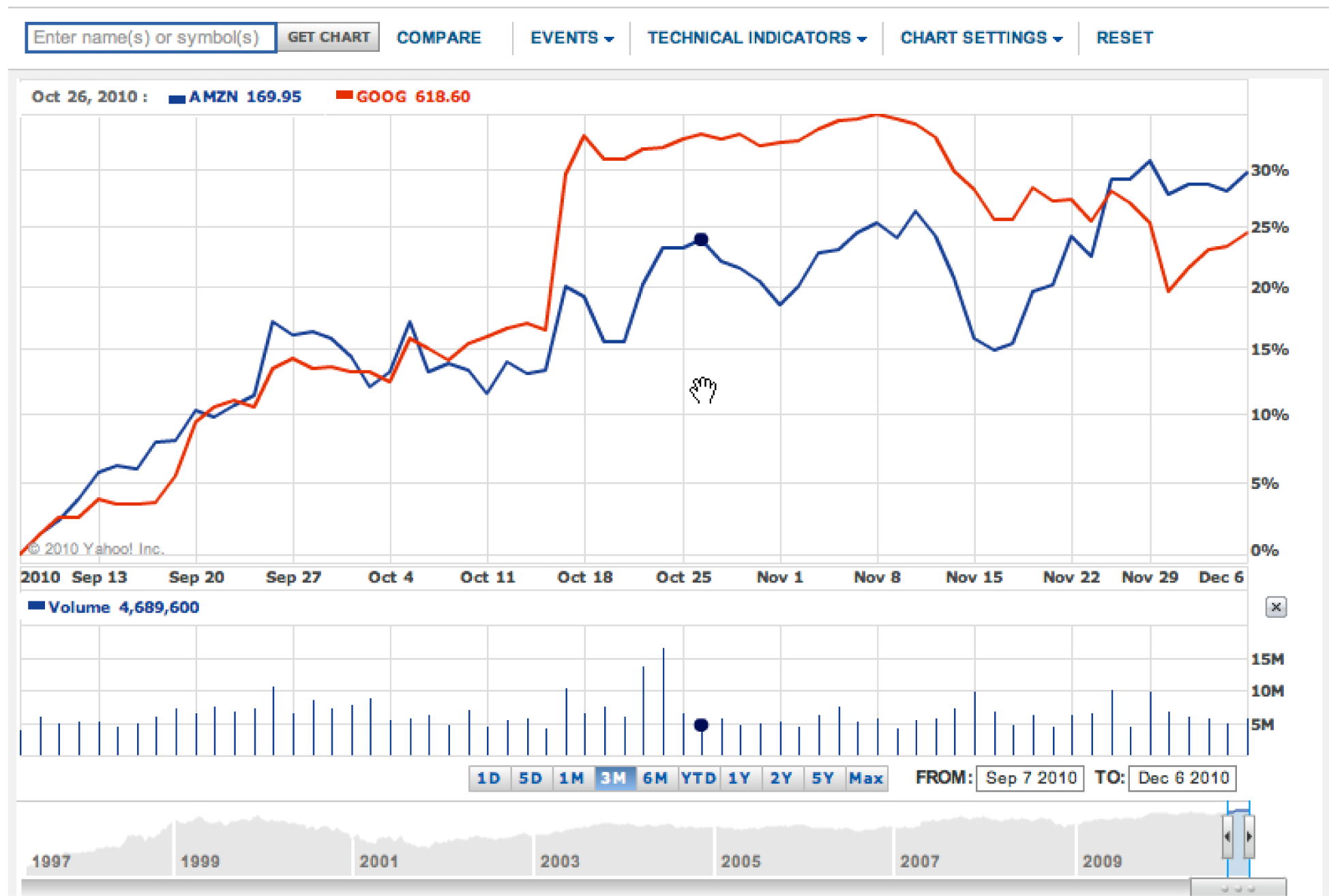Click the red GOOG legend swatch
1329x896 pixels.
[344, 95]
